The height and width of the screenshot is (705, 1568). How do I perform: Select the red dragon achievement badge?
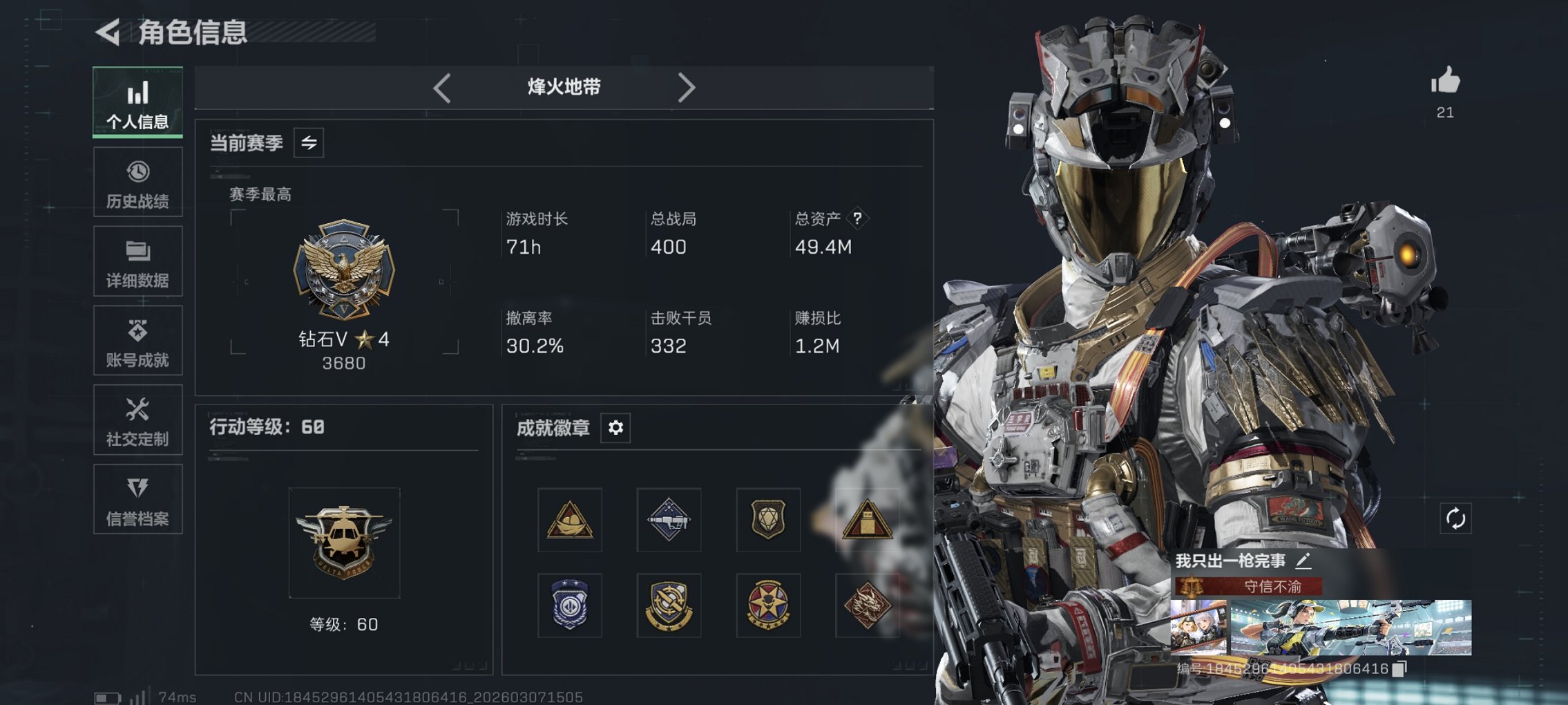coord(867,605)
